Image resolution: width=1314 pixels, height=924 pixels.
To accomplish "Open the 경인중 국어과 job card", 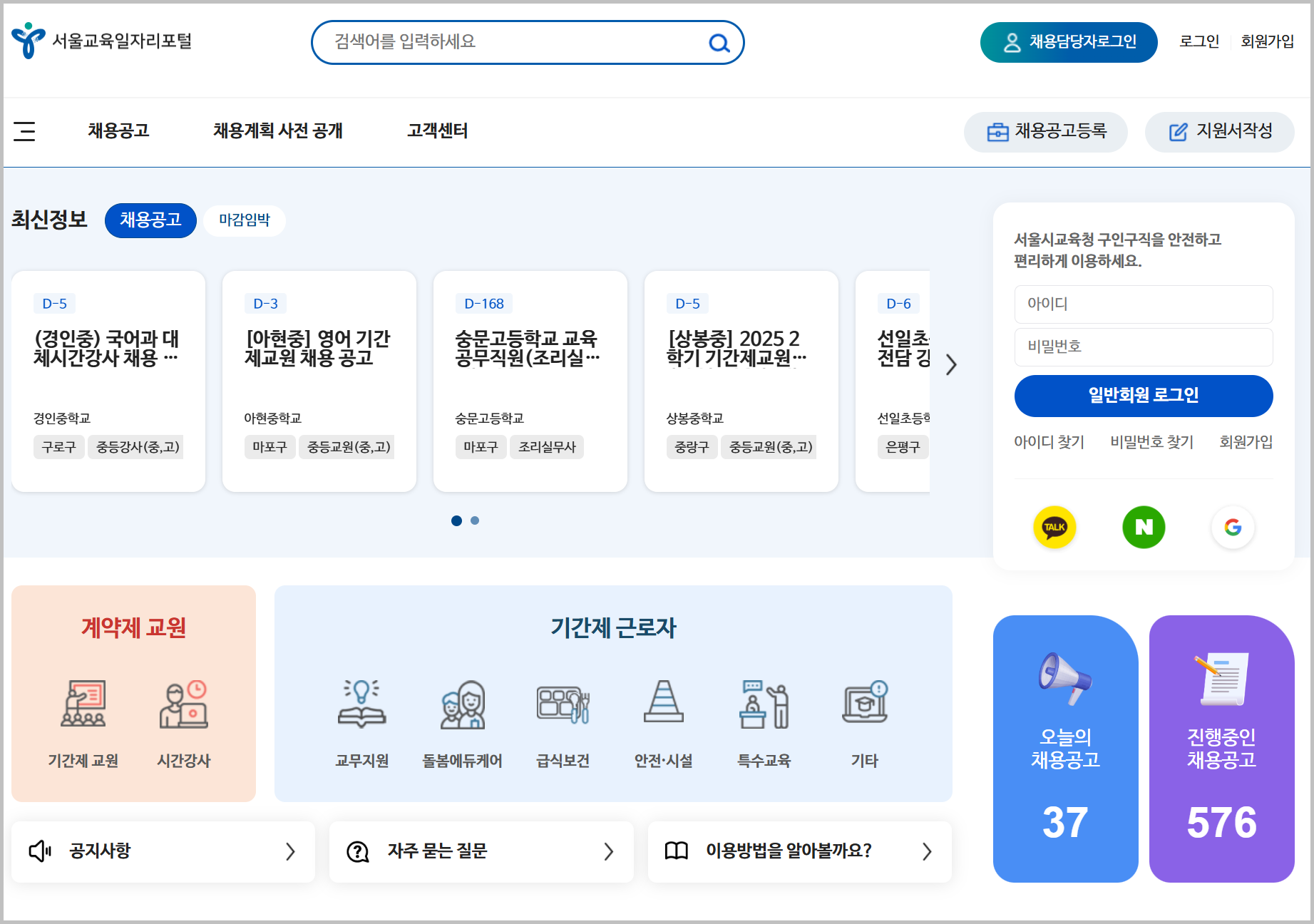I will click(108, 381).
